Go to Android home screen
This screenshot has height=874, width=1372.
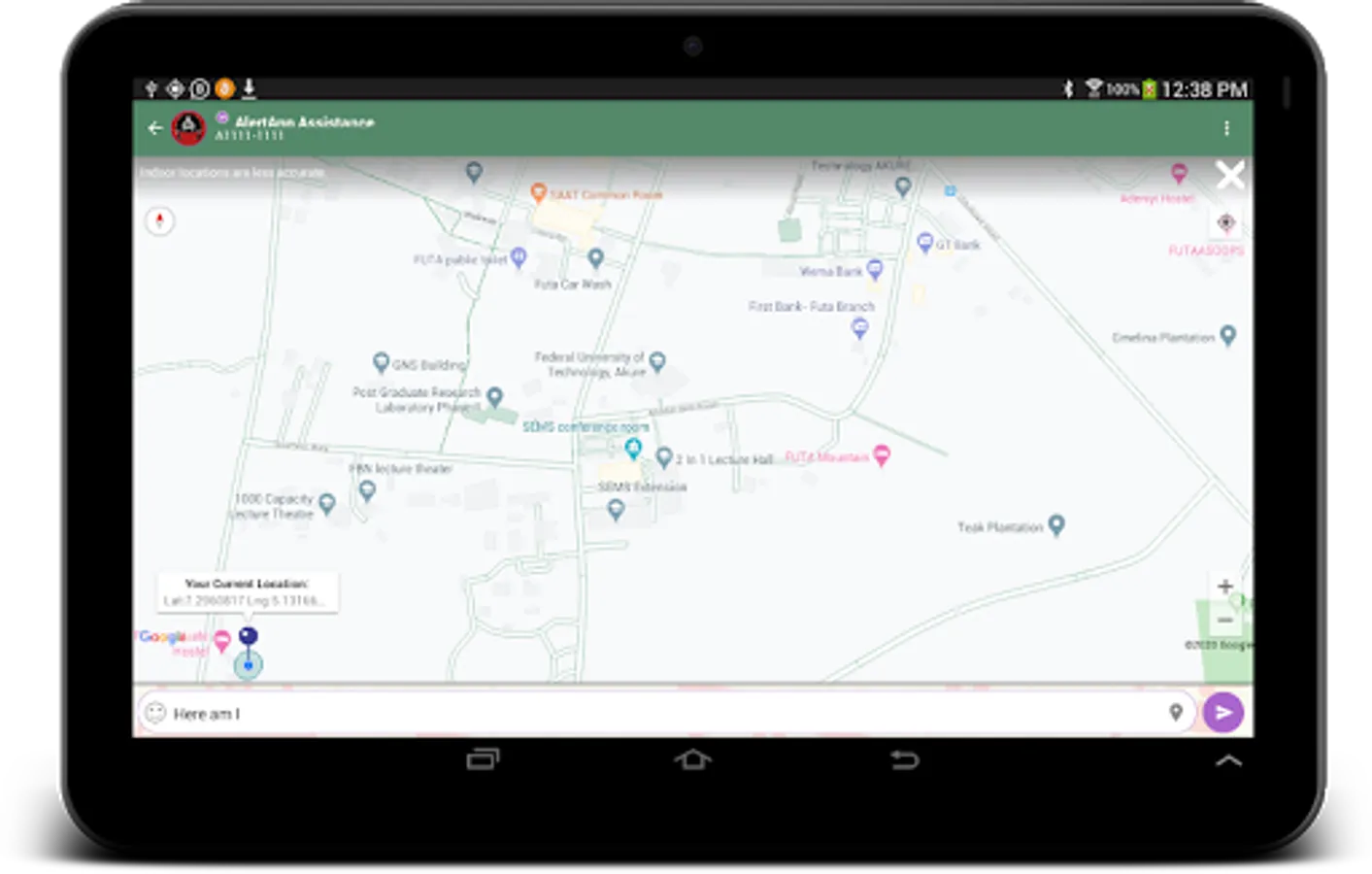(692, 759)
